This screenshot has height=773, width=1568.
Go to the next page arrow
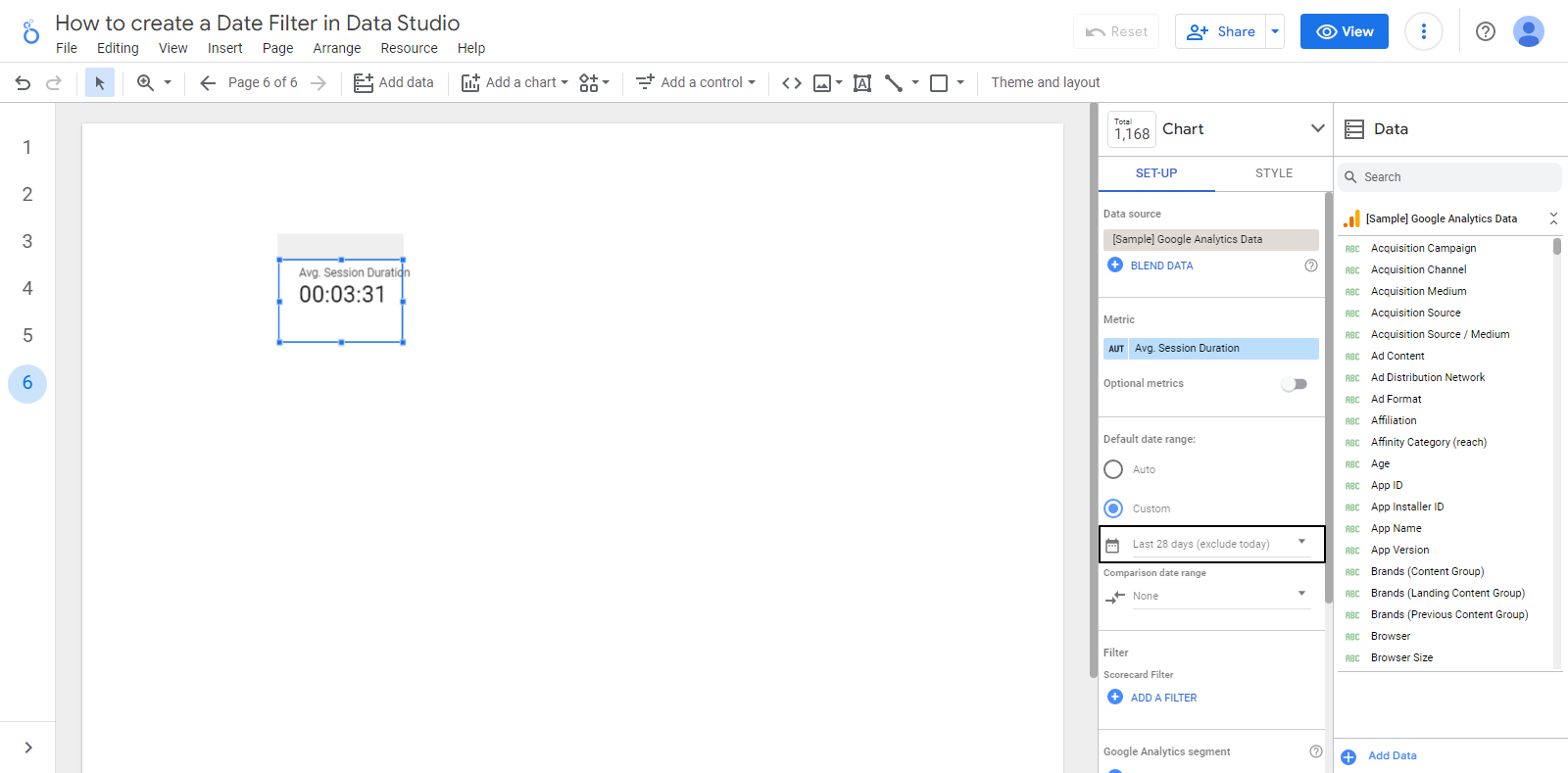[318, 83]
